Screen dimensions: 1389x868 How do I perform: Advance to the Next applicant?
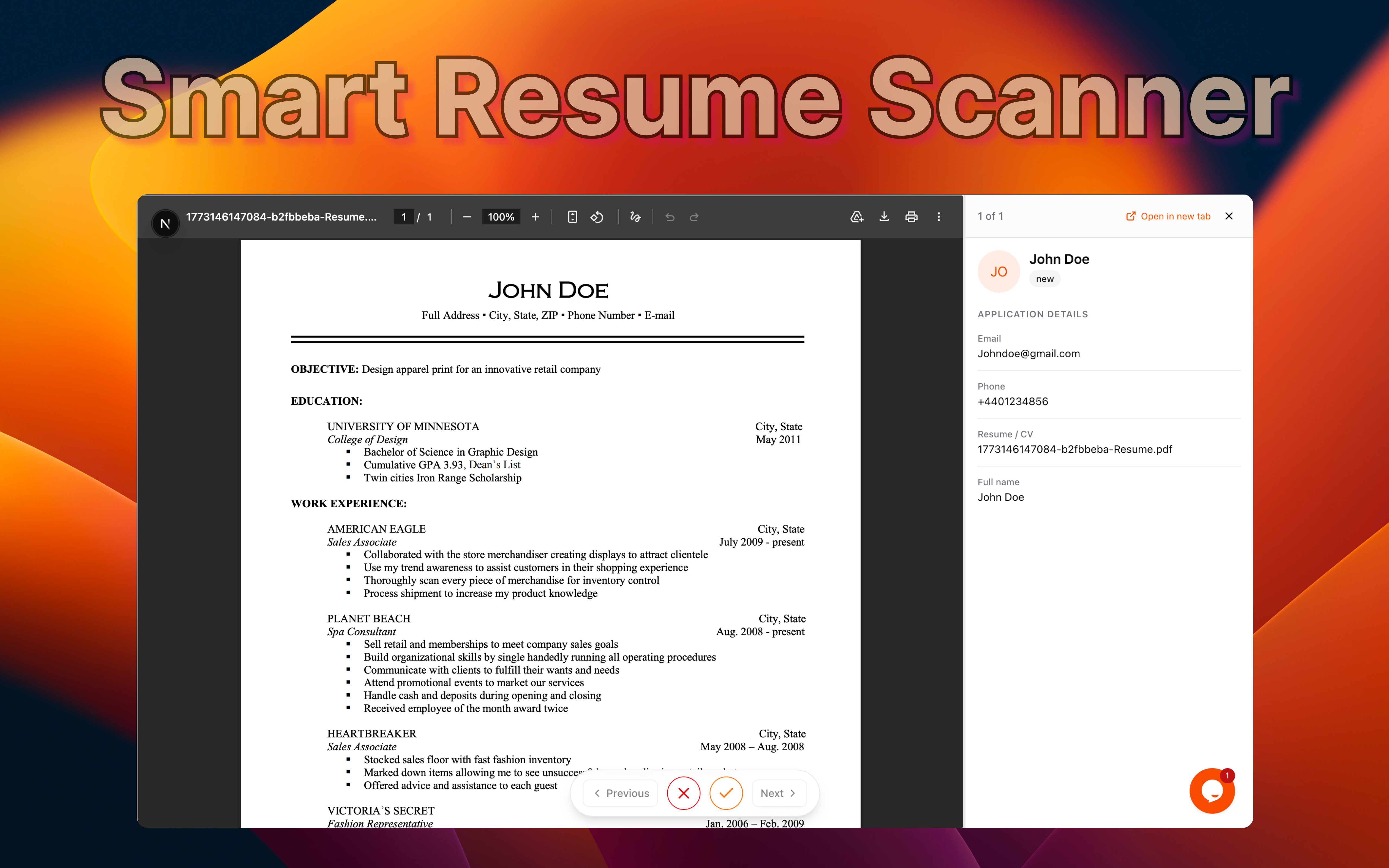(778, 793)
